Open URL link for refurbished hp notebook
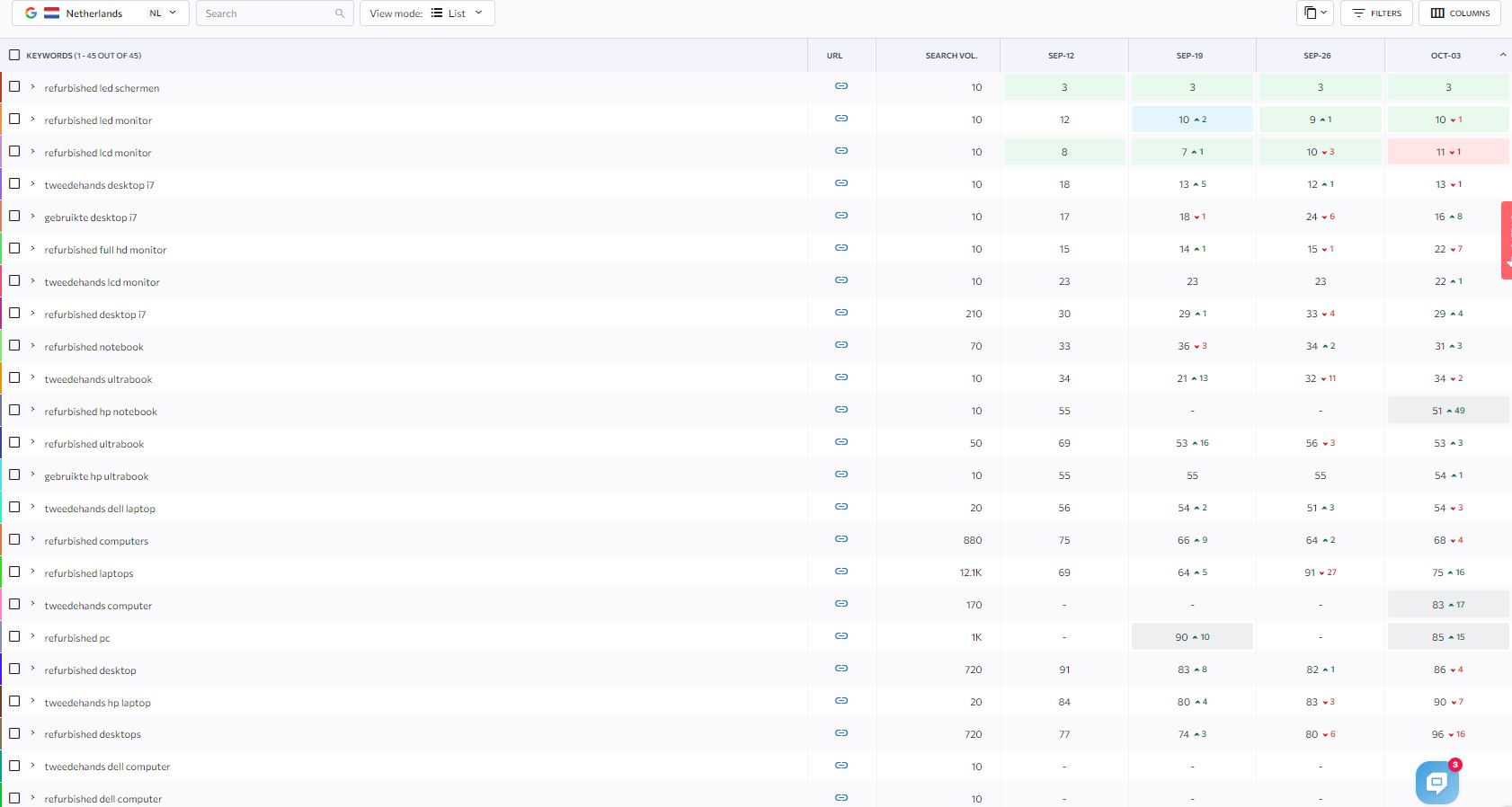The width and height of the screenshot is (1512, 807). pos(841,410)
